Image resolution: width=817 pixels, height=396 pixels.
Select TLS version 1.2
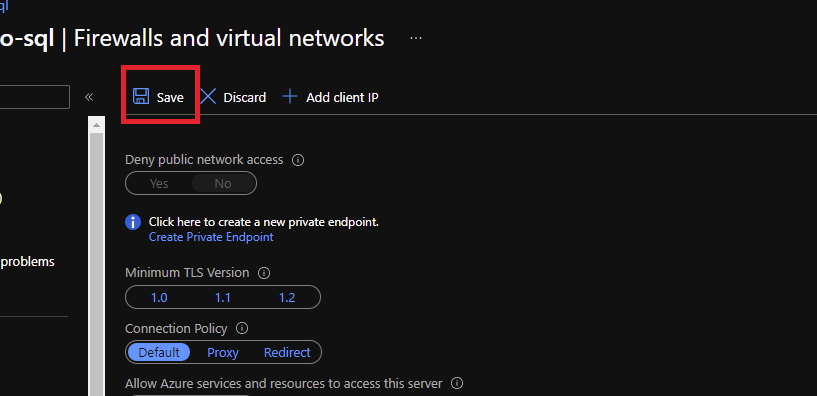[x=287, y=298]
